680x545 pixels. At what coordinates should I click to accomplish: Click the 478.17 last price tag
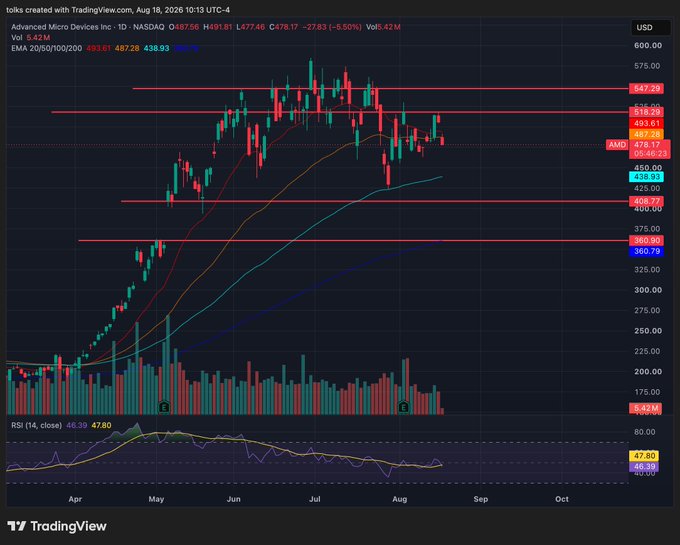649,144
